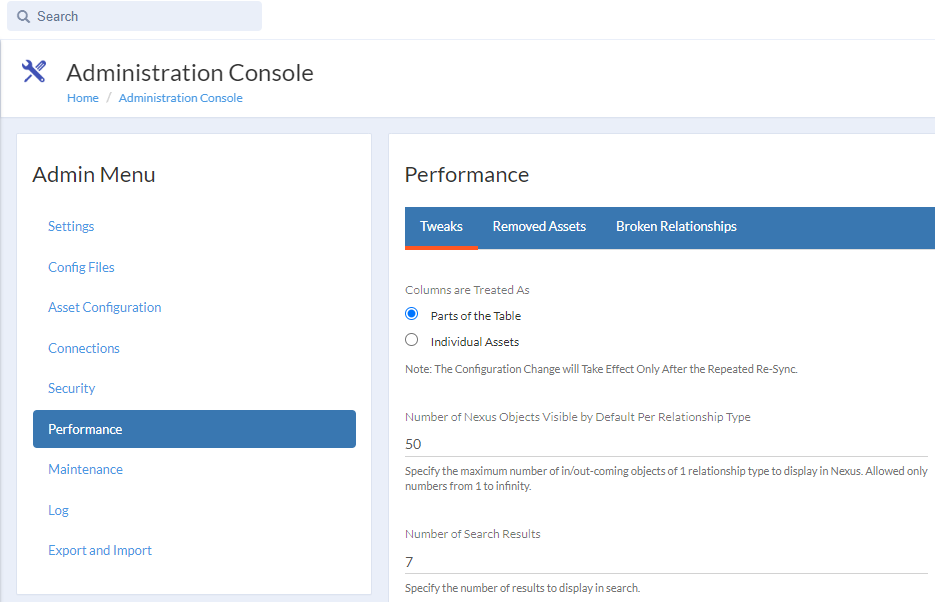Click the magnifying glass search icon

pyautogui.click(x=24, y=16)
